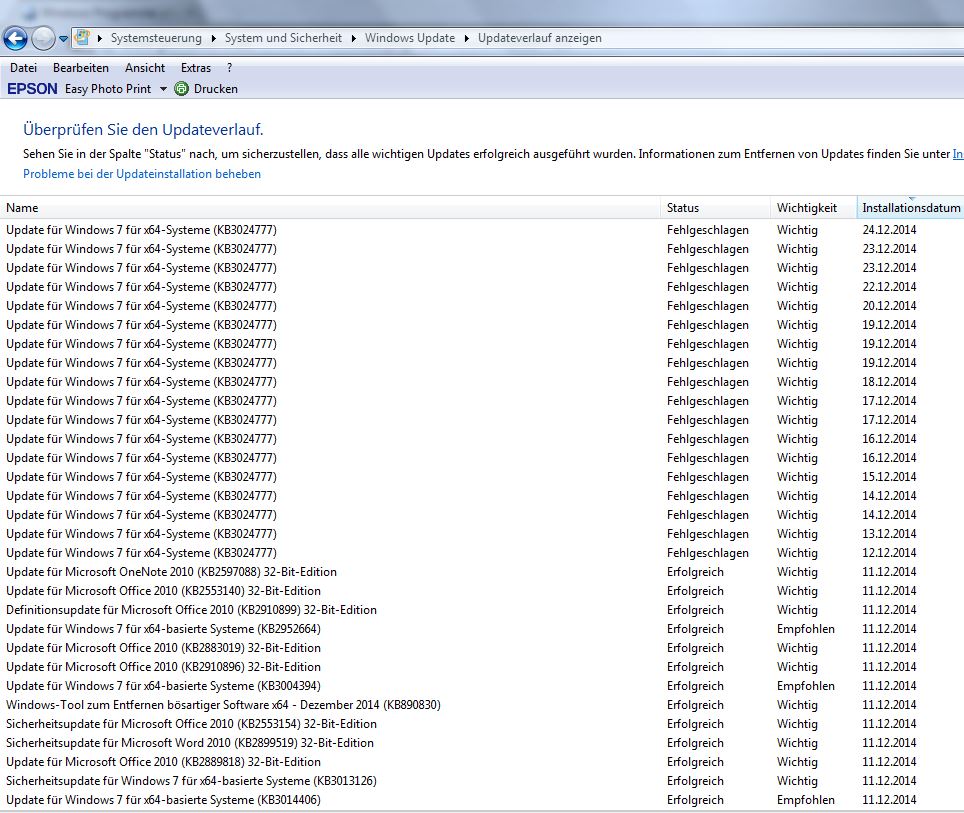Navigate to Systemsteuerung breadcrumb
This screenshot has width=964, height=813.
[156, 38]
